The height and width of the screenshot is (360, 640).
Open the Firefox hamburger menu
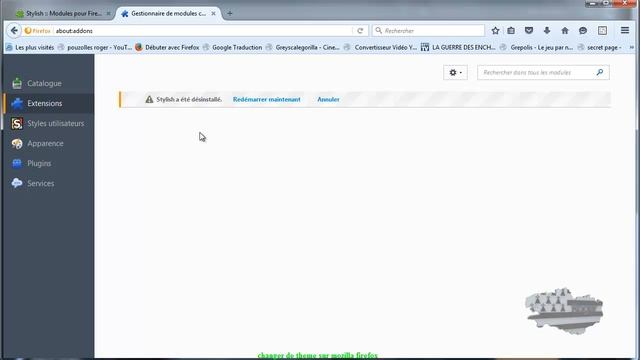tap(624, 31)
